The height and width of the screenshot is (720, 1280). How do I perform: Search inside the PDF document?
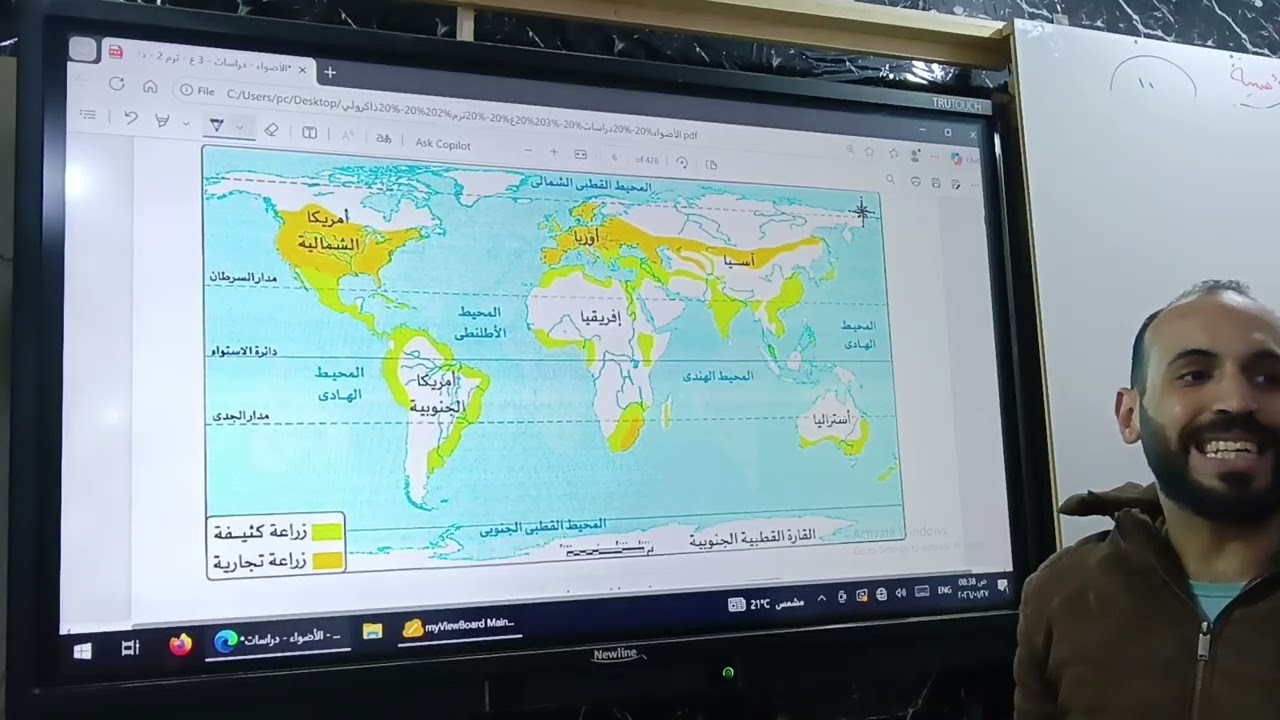[889, 179]
